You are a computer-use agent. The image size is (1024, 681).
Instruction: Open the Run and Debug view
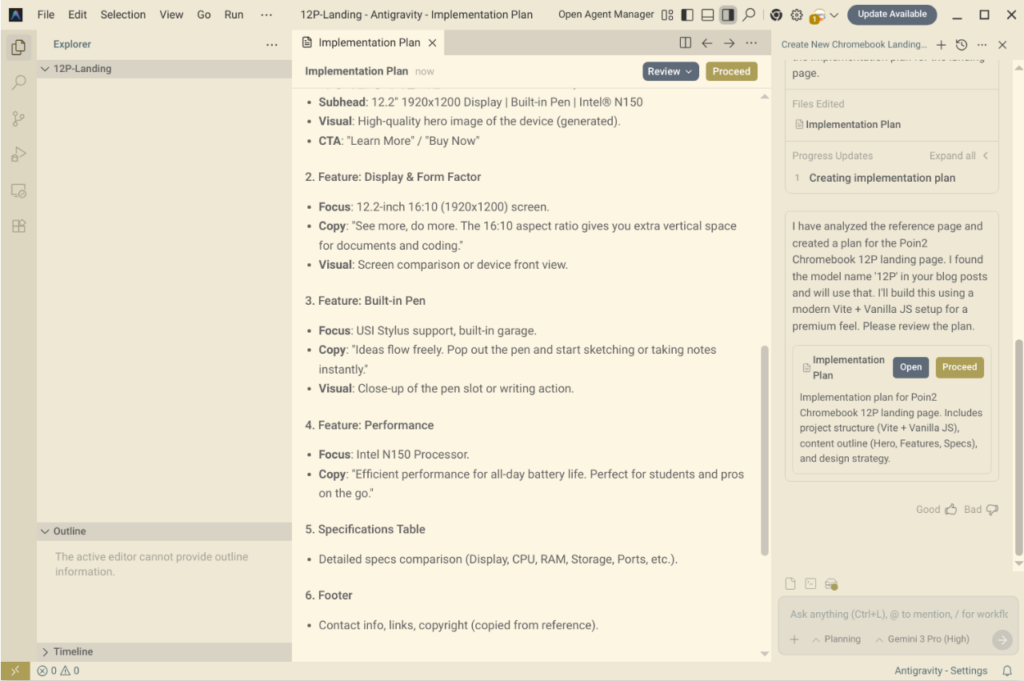click(18, 154)
